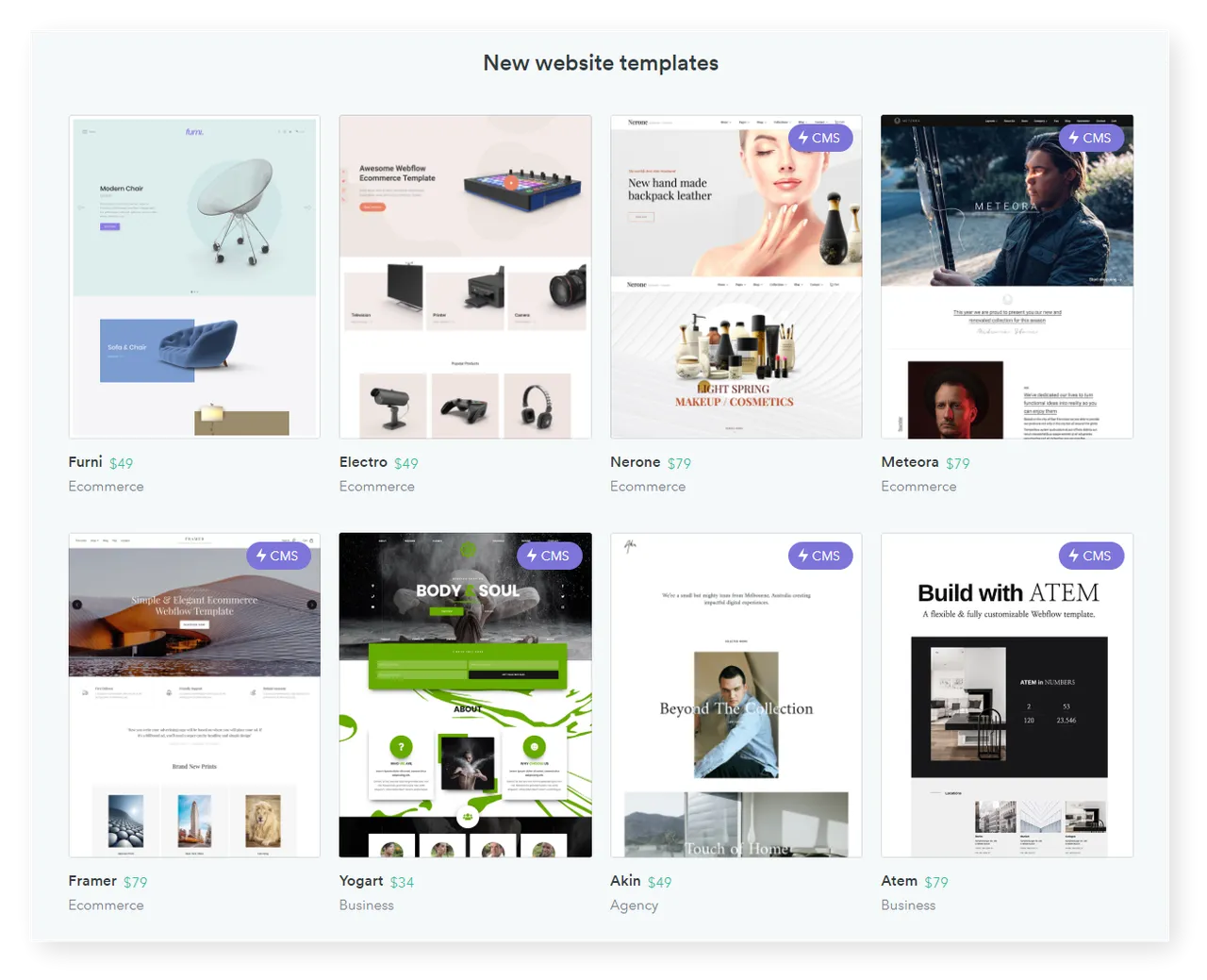The width and height of the screenshot is (1207, 980).
Task: Open the Atem template thumbnail
Action: coord(1007,695)
